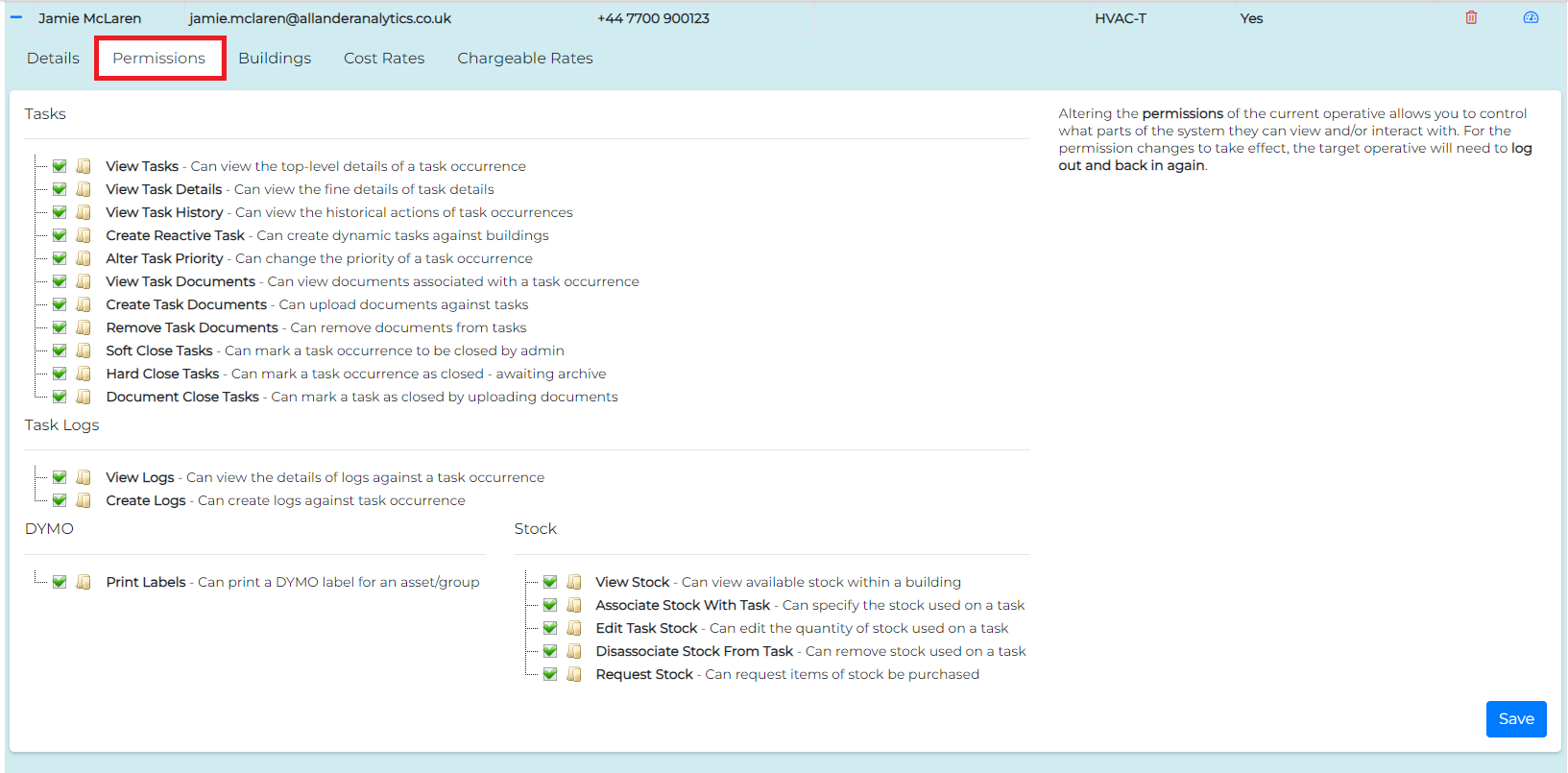Click the folder icon beside Print Labels
This screenshot has width=1568, height=773.
[84, 582]
